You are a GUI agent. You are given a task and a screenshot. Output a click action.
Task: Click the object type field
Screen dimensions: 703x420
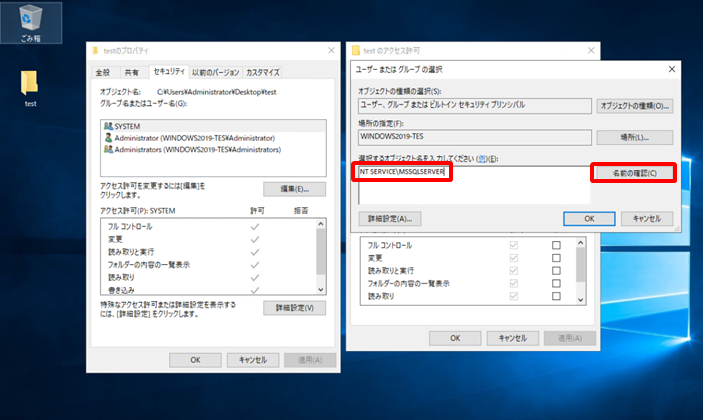(x=475, y=106)
